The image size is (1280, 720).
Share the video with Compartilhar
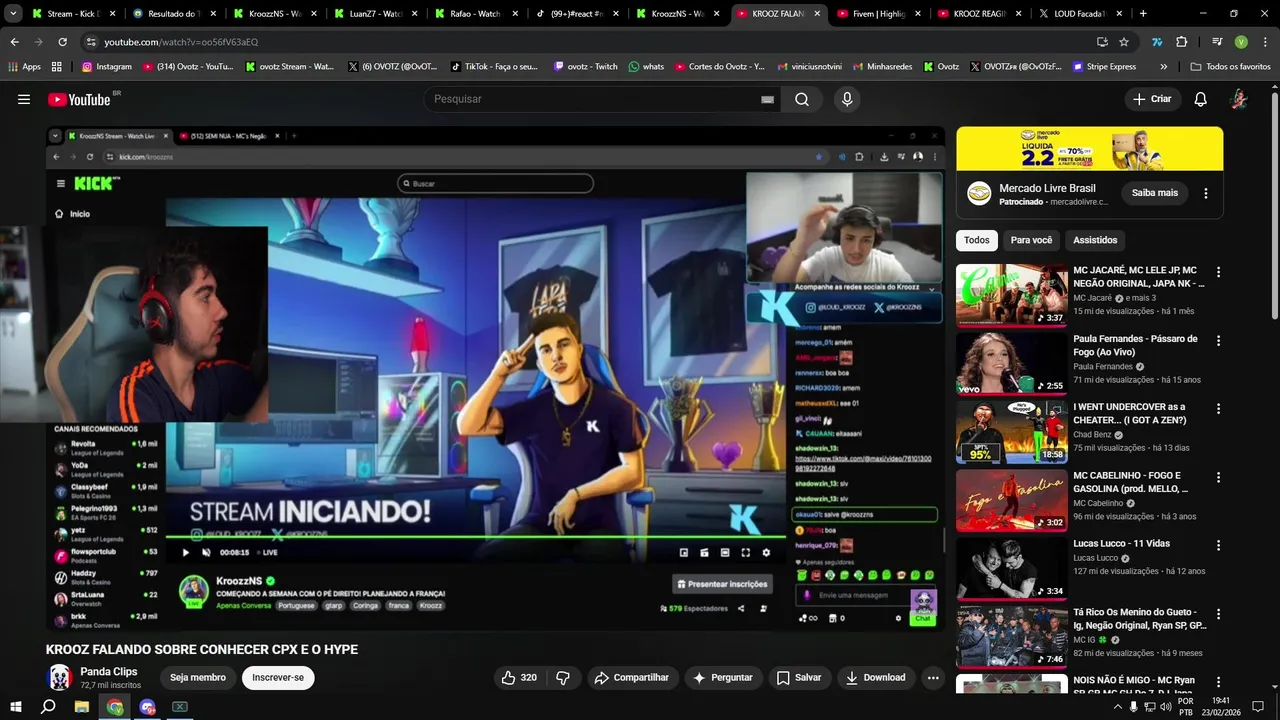tap(631, 677)
